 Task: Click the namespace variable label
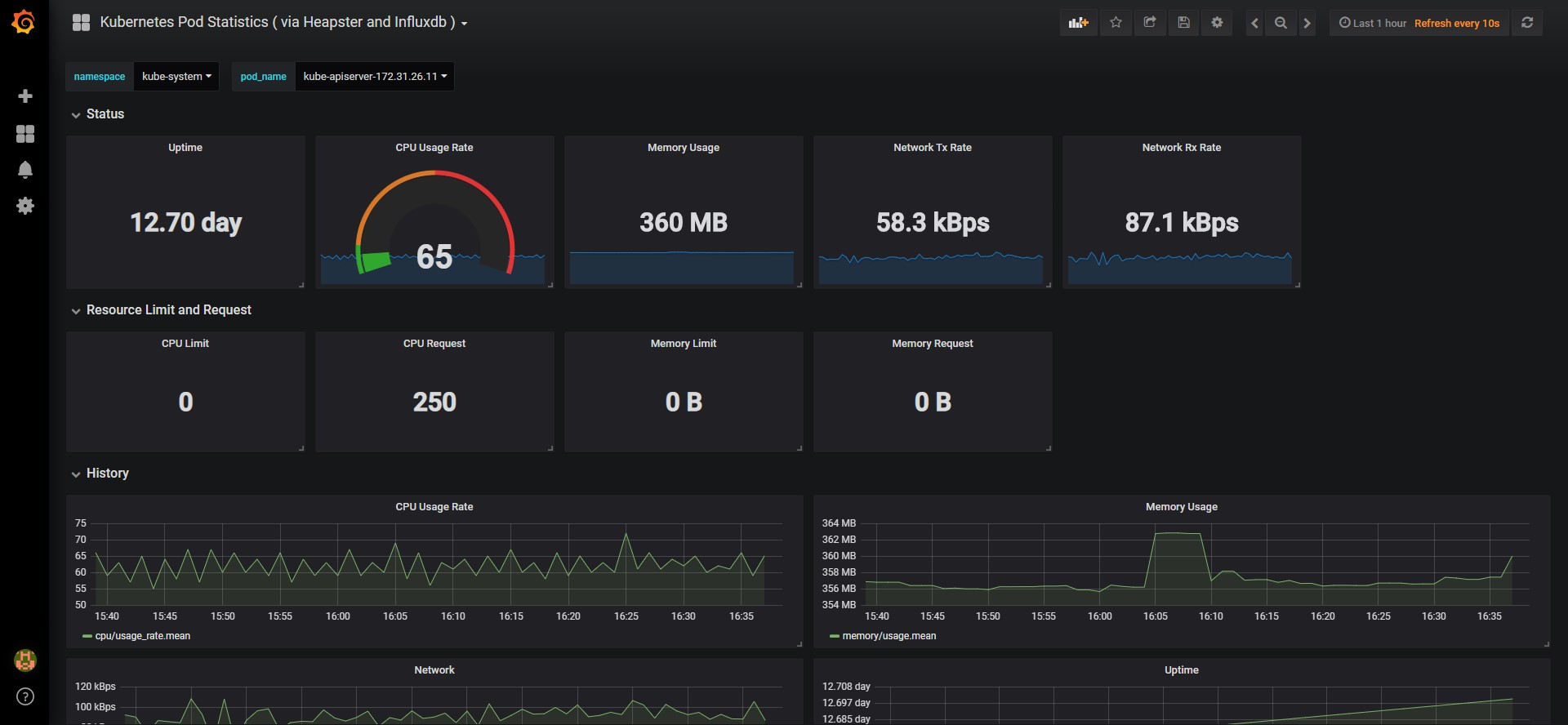100,77
